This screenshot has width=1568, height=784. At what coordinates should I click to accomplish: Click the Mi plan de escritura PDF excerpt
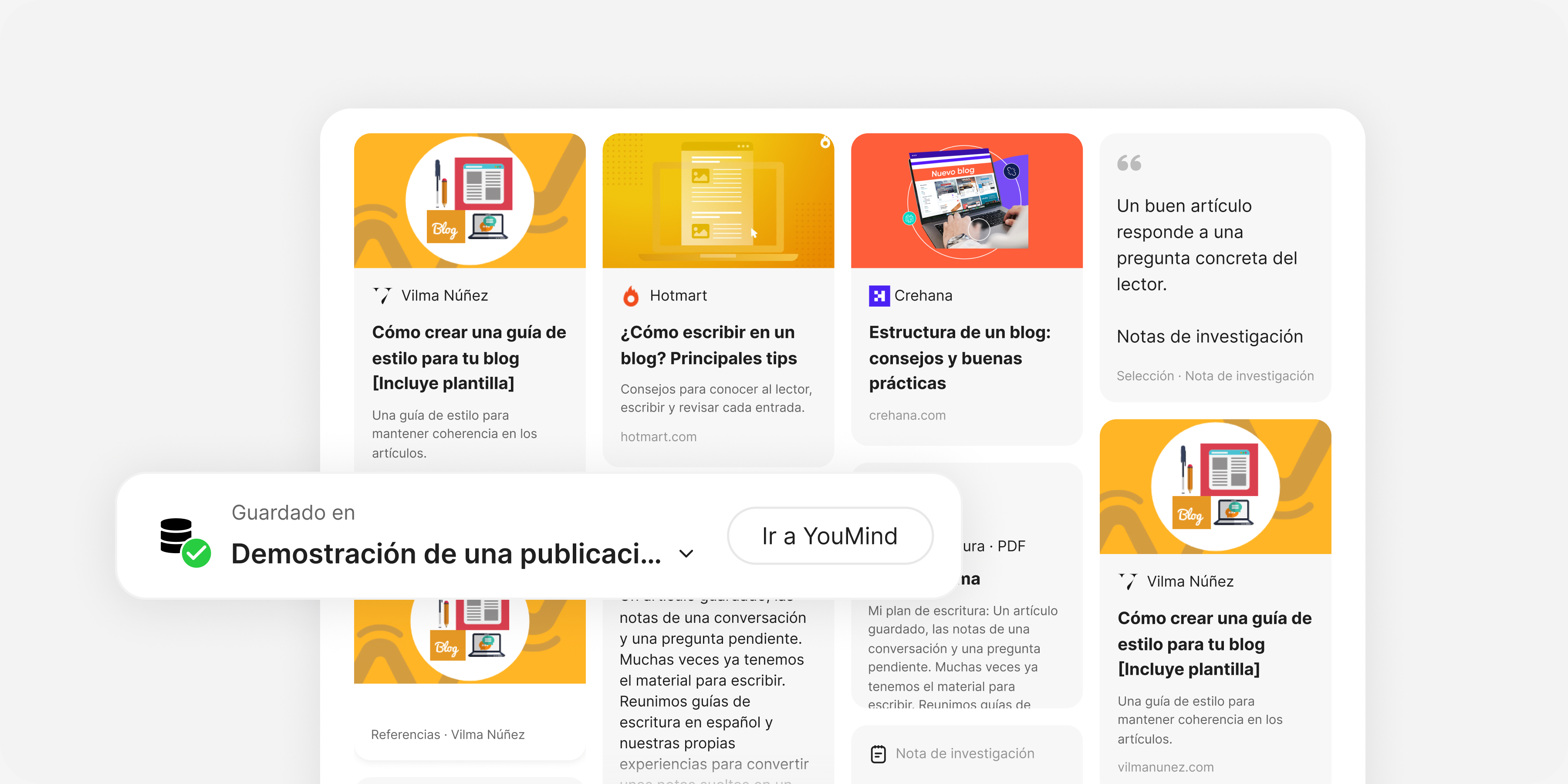[x=962, y=657]
